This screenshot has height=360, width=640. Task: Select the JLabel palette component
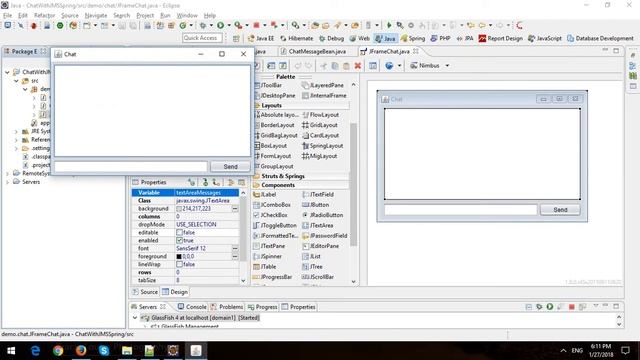pos(264,195)
